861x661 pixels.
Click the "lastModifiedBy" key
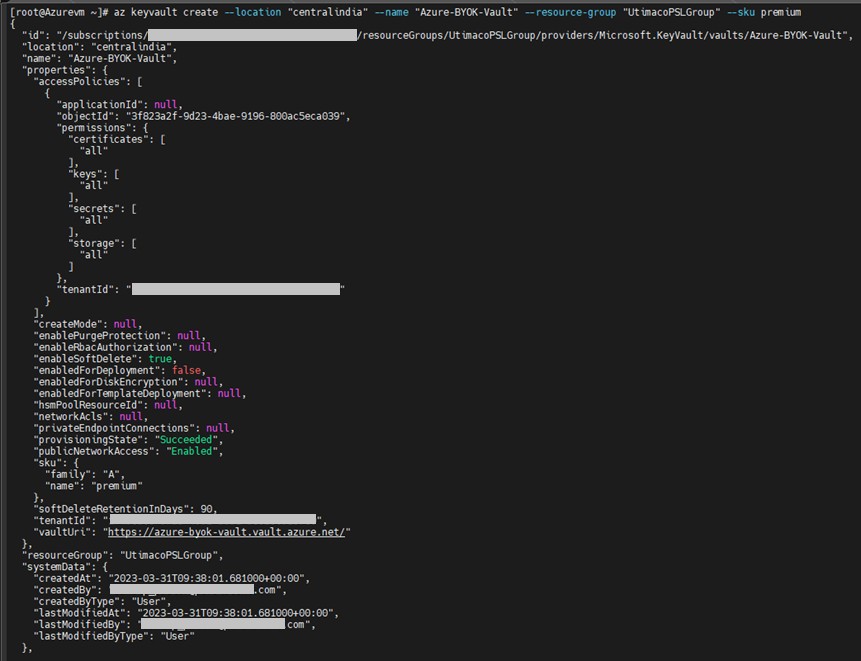(x=79, y=624)
